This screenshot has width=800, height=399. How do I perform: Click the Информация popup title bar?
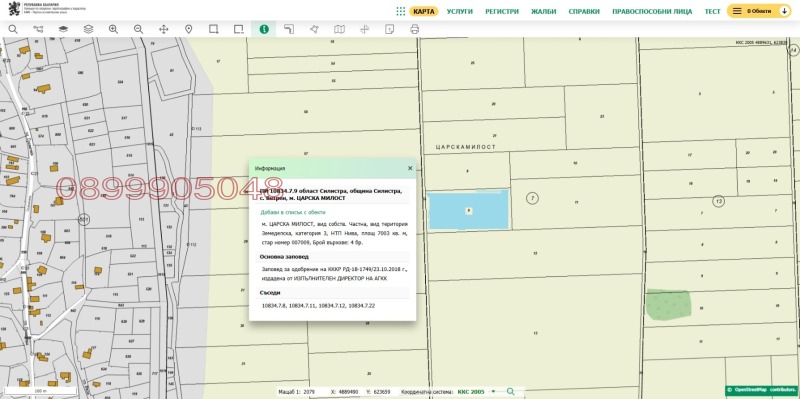[332, 168]
